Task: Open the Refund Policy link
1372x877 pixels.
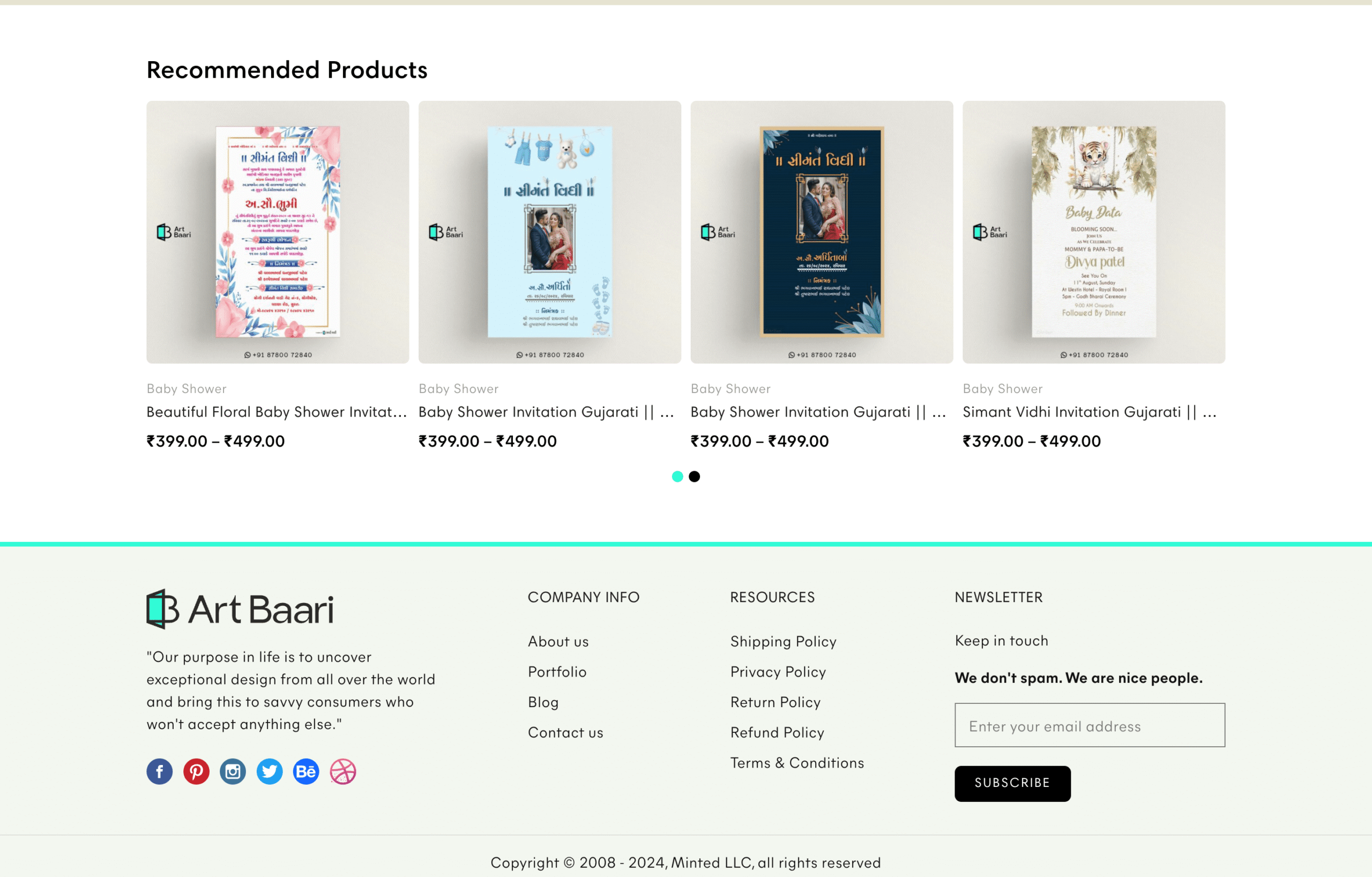Action: (777, 733)
